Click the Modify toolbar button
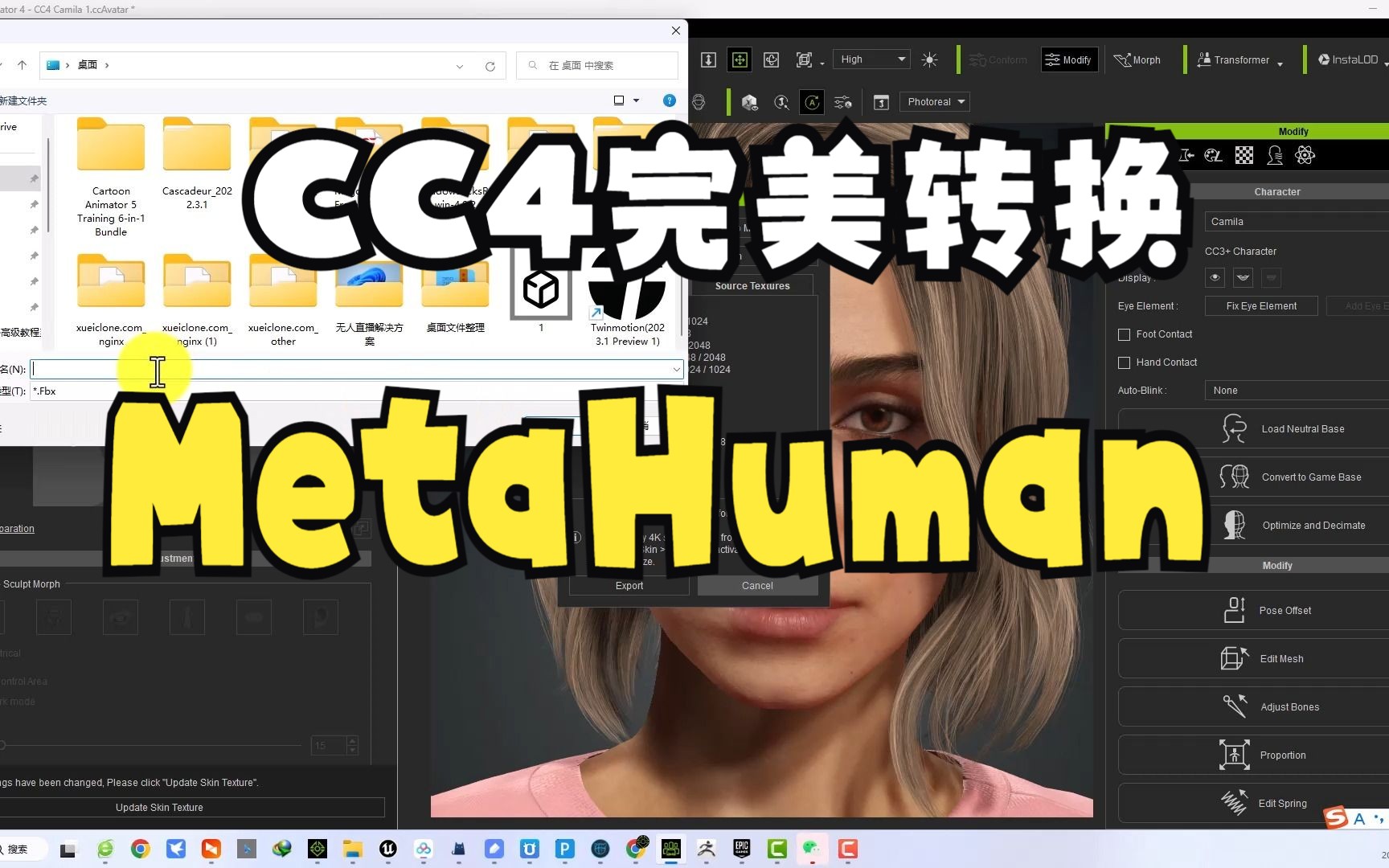 [x=1068, y=59]
